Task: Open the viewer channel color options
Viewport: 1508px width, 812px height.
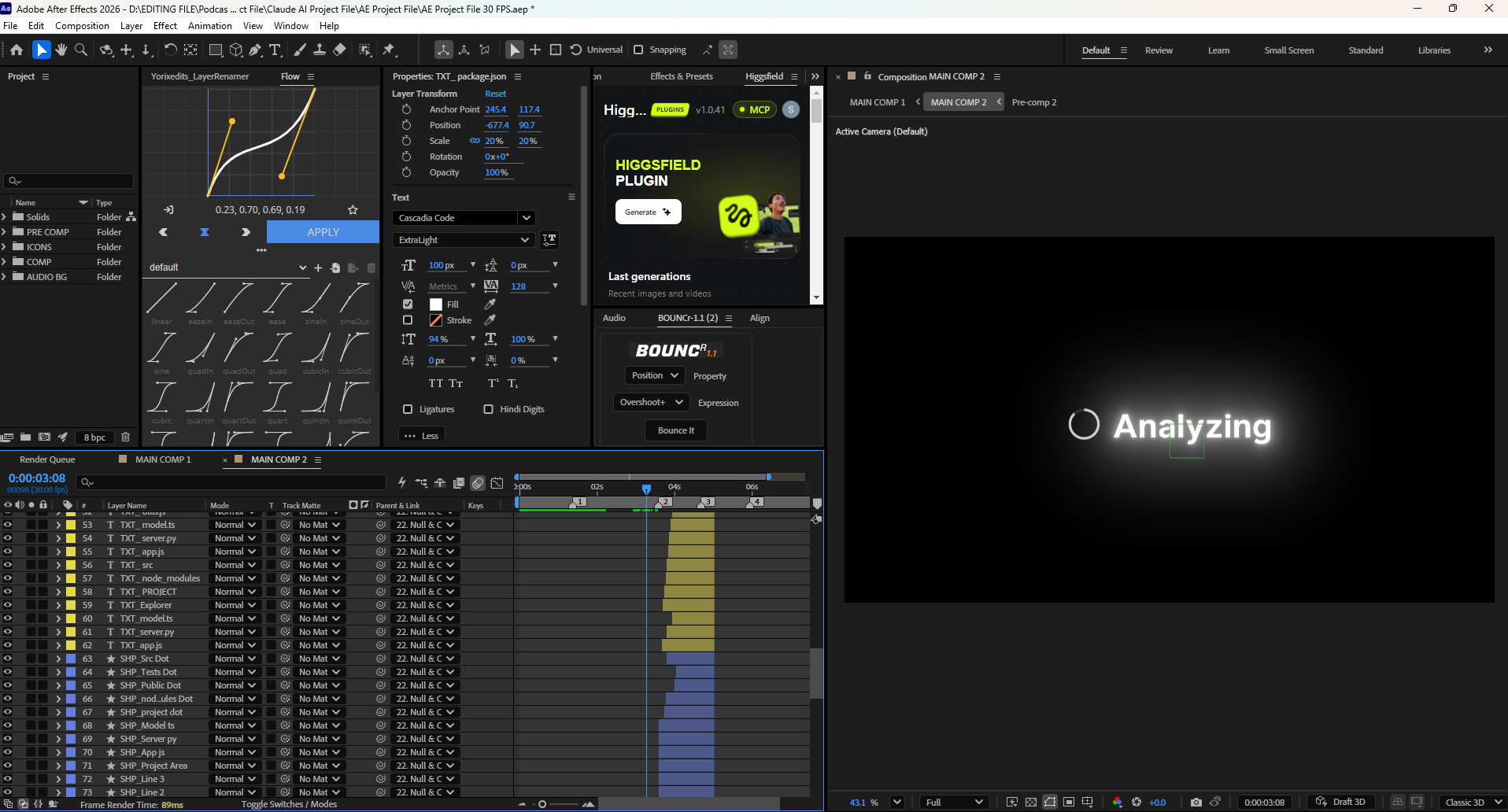Action: click(x=1118, y=802)
